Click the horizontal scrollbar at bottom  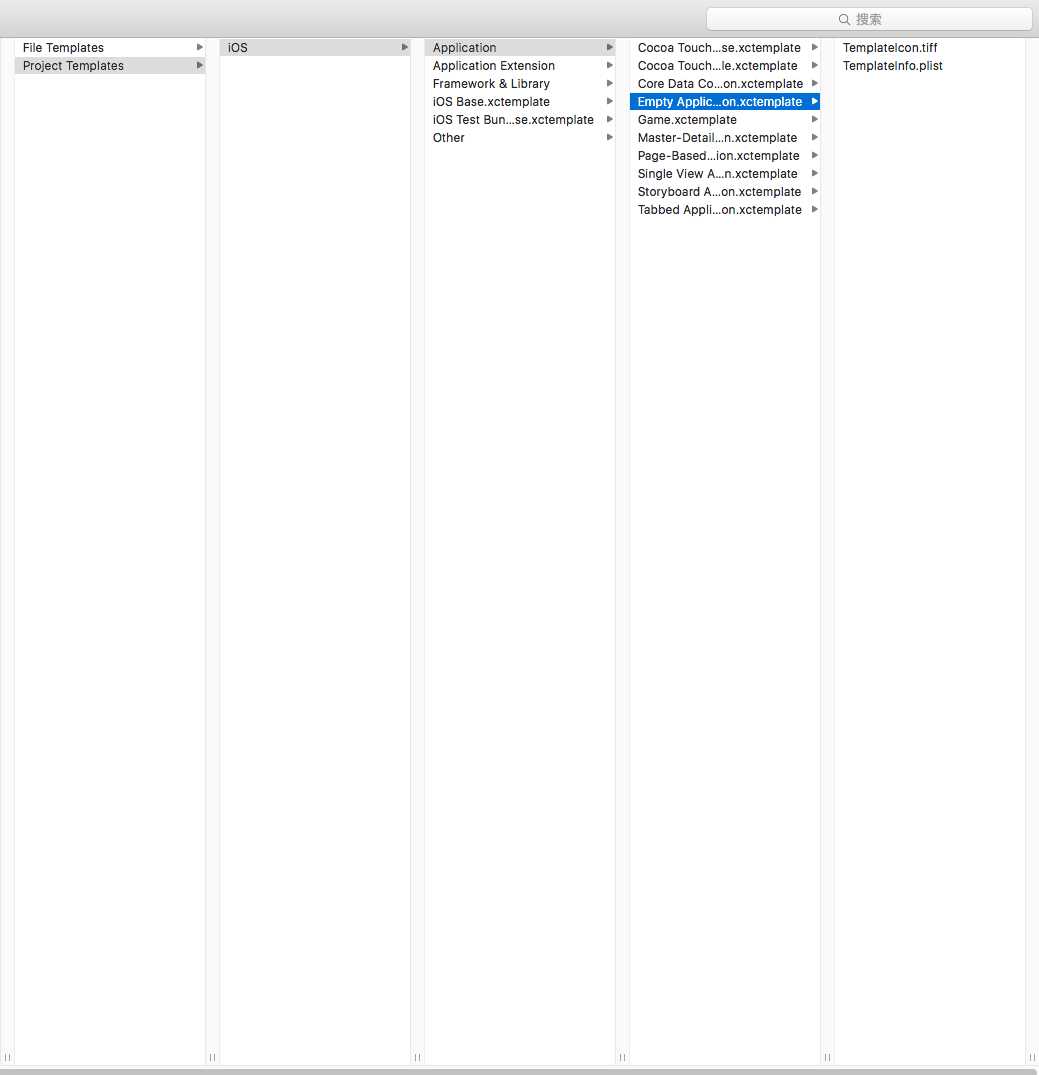519,1072
